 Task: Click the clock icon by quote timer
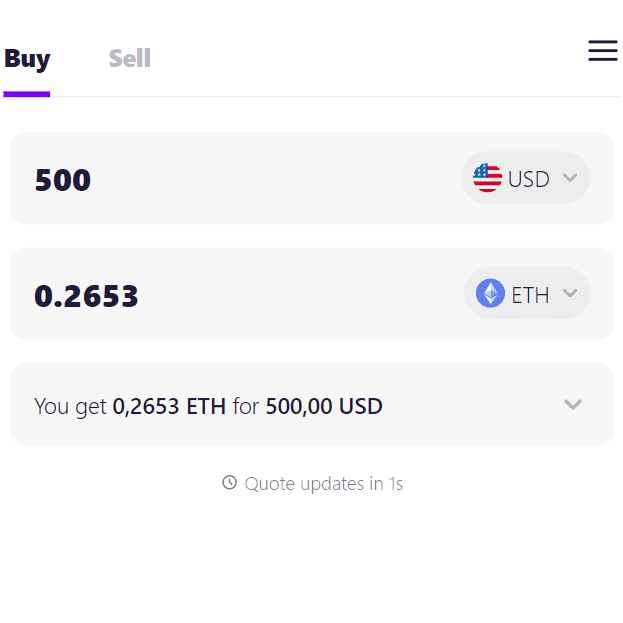[230, 483]
